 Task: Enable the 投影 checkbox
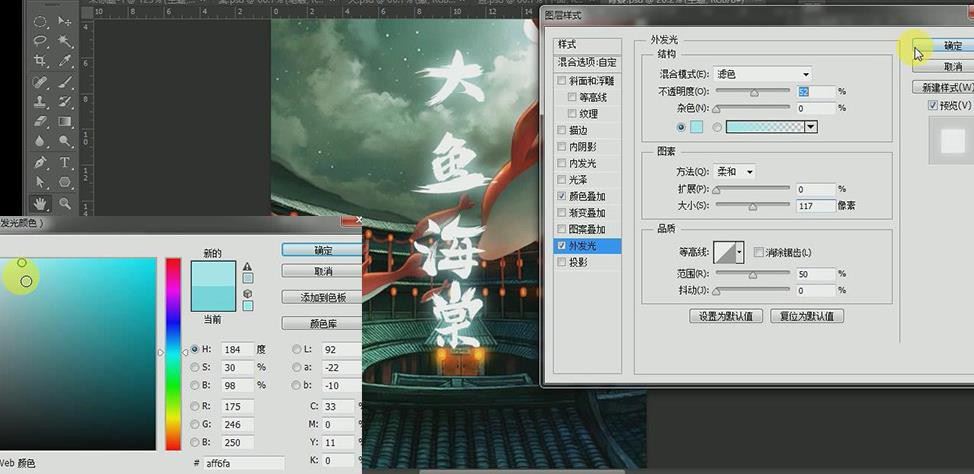(x=562, y=262)
